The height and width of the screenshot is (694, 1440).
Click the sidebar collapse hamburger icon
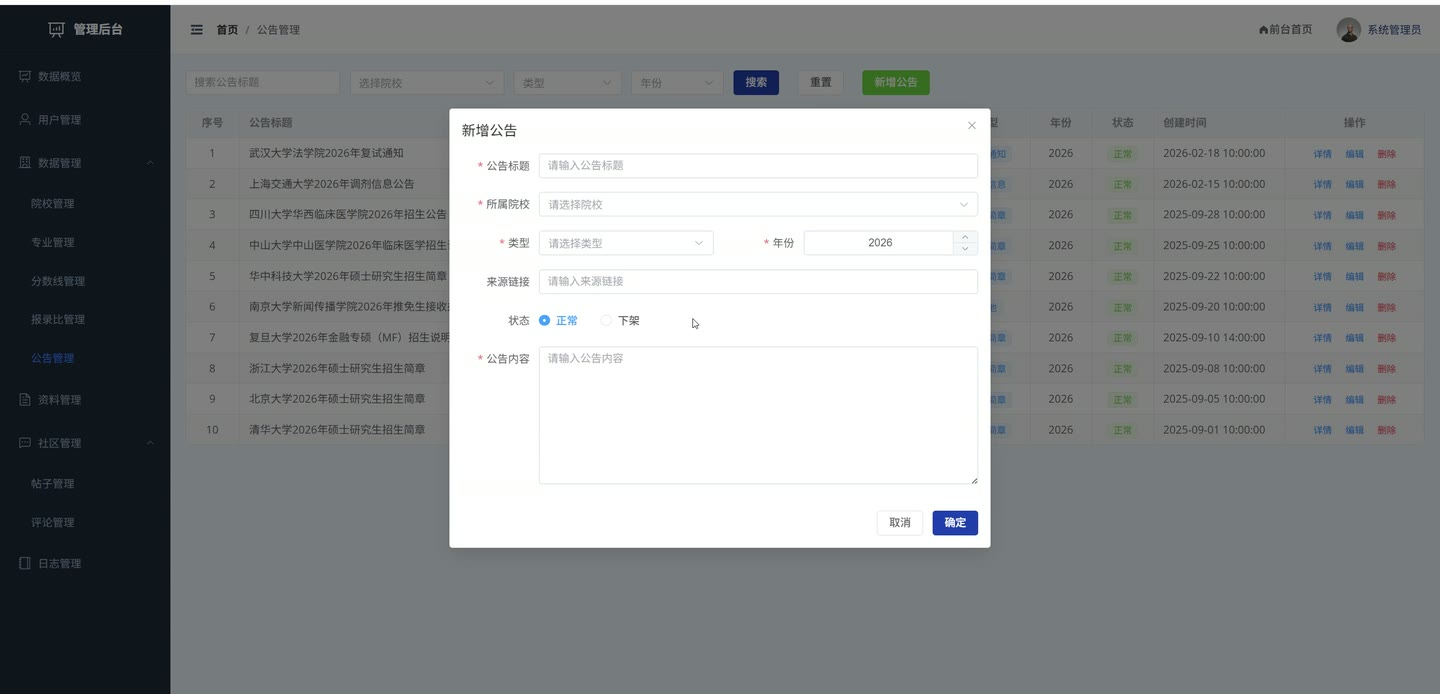(x=197, y=30)
